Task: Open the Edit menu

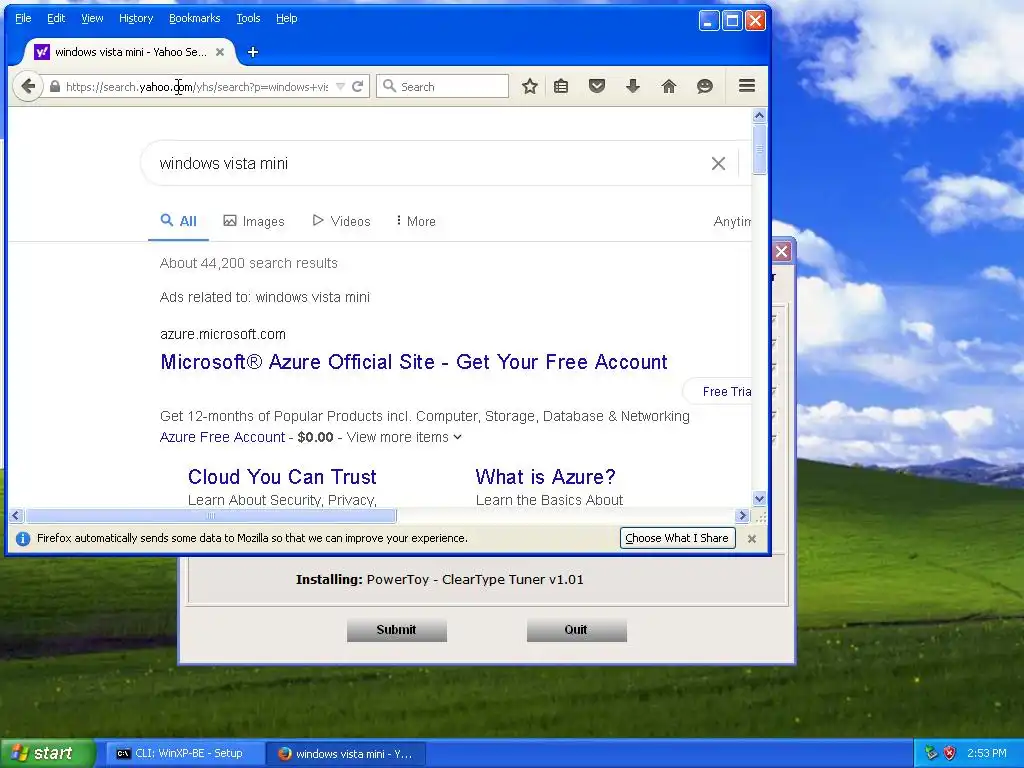Action: click(56, 18)
